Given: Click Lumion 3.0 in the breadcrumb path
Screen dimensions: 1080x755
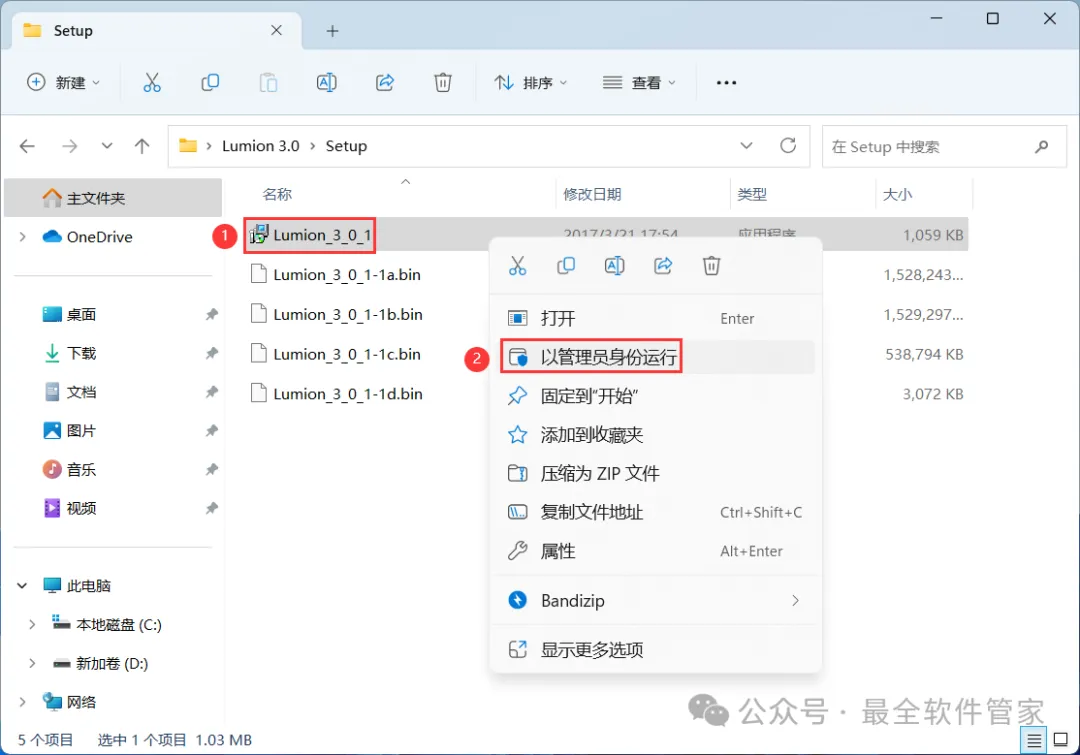Looking at the screenshot, I should click(x=260, y=146).
